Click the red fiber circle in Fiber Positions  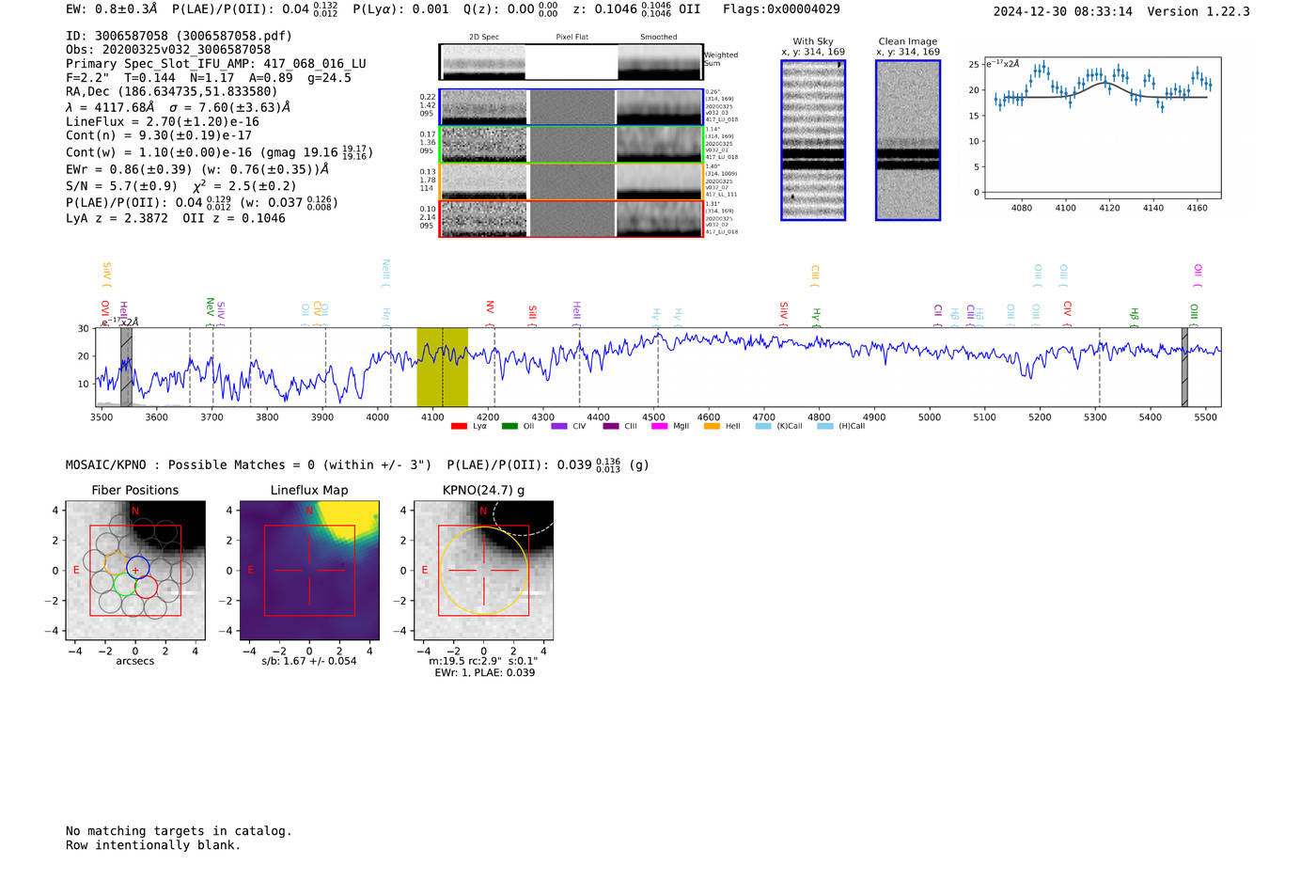point(146,588)
